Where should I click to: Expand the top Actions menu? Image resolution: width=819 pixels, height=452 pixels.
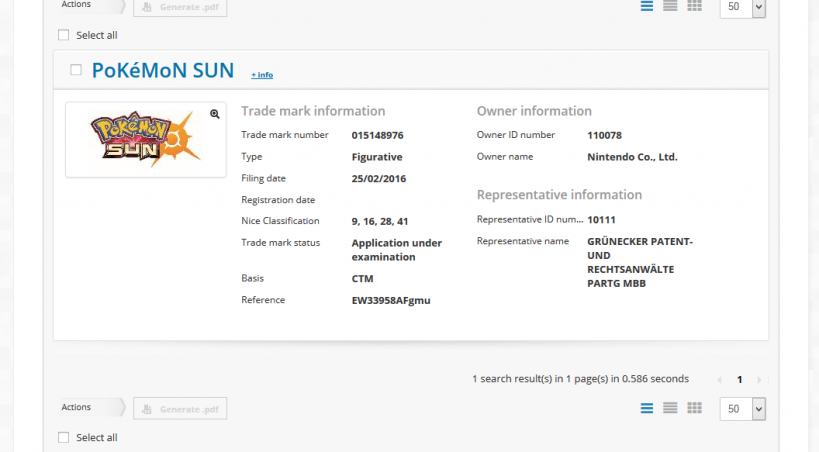pyautogui.click(x=90, y=6)
